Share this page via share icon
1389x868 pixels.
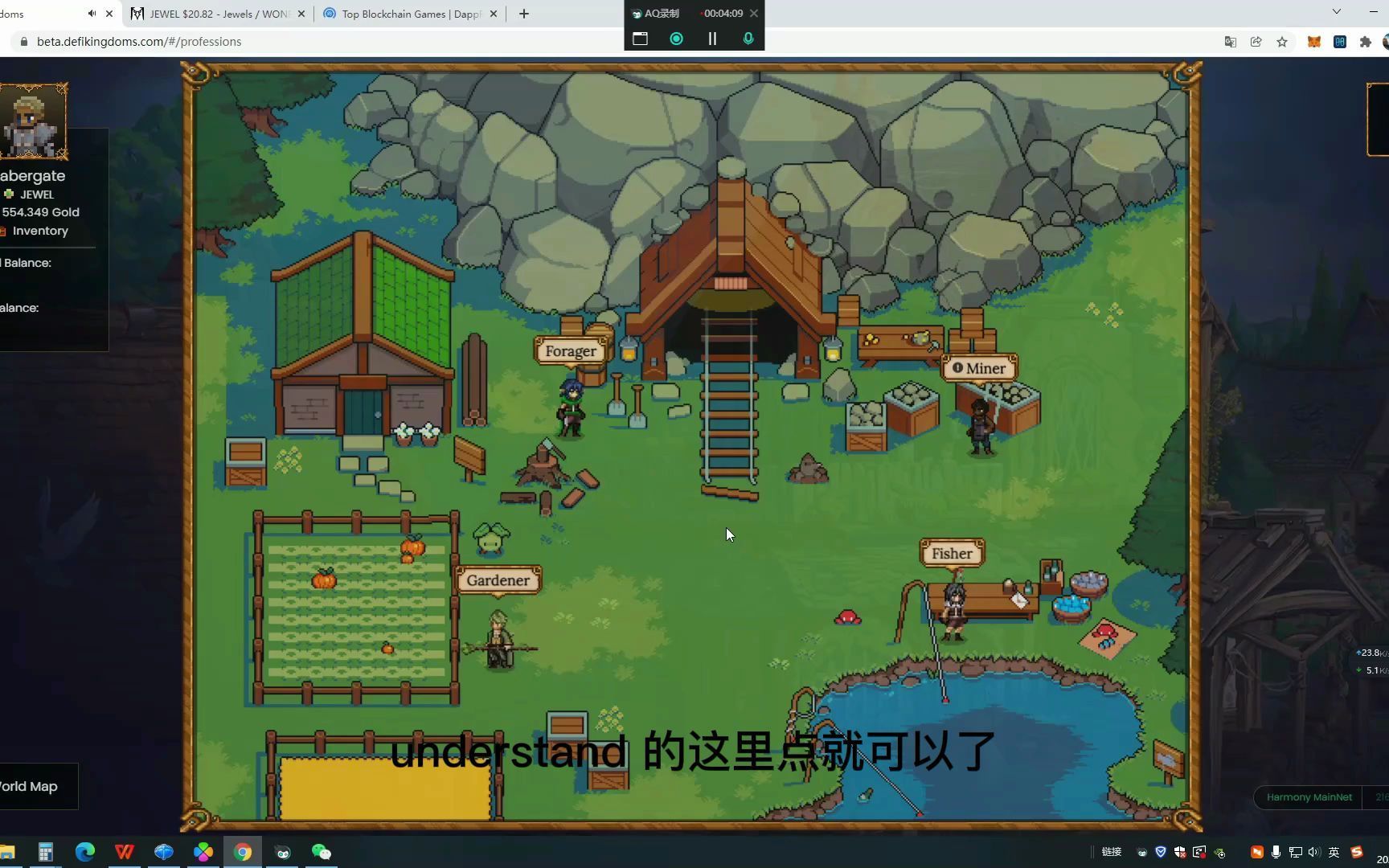click(1256, 42)
